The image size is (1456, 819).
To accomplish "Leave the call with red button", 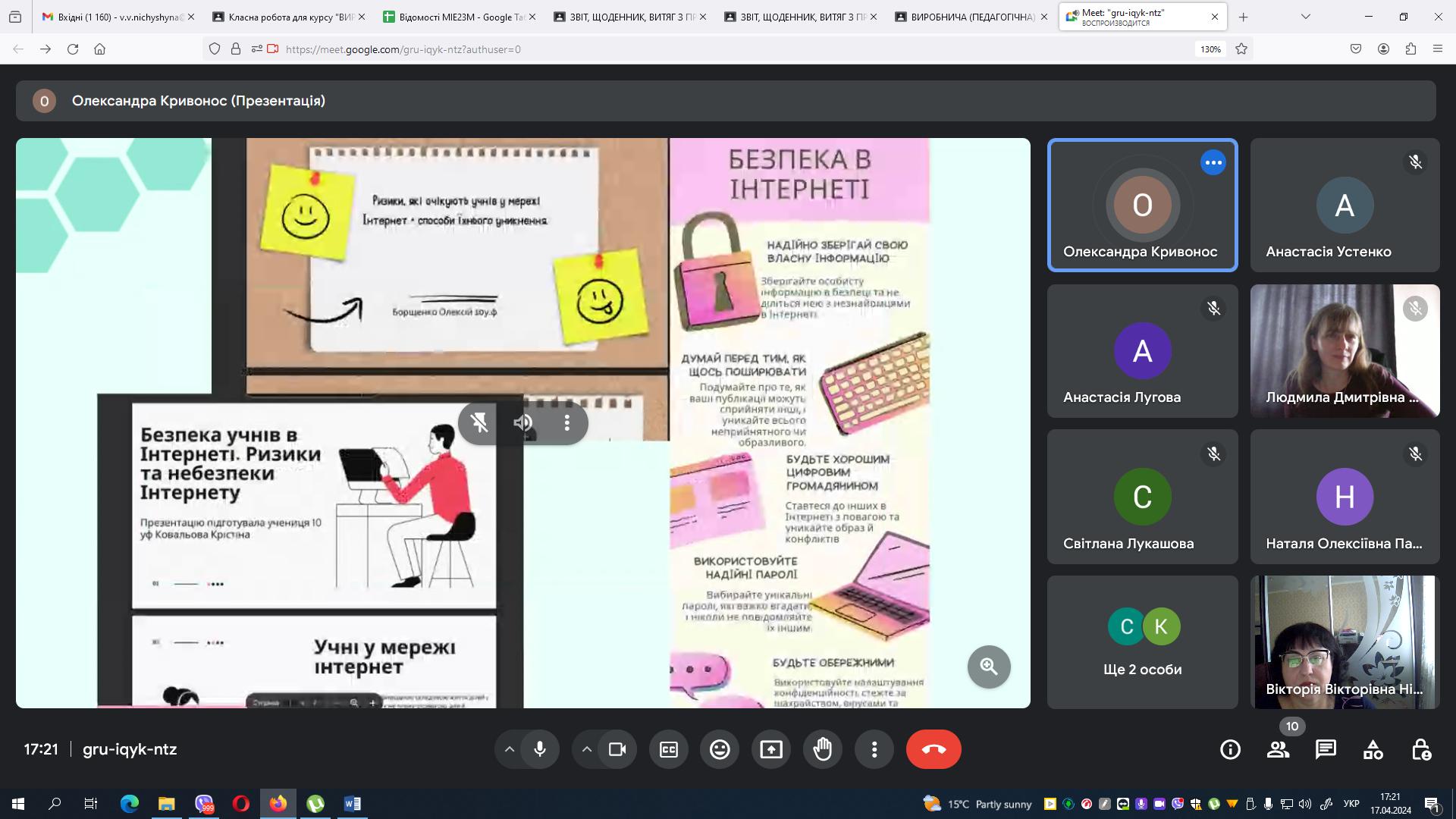I will point(934,749).
